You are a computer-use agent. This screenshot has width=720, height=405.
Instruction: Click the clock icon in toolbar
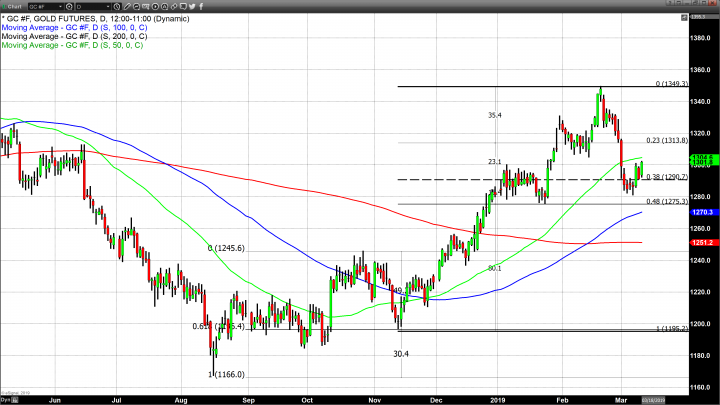coord(117,7)
